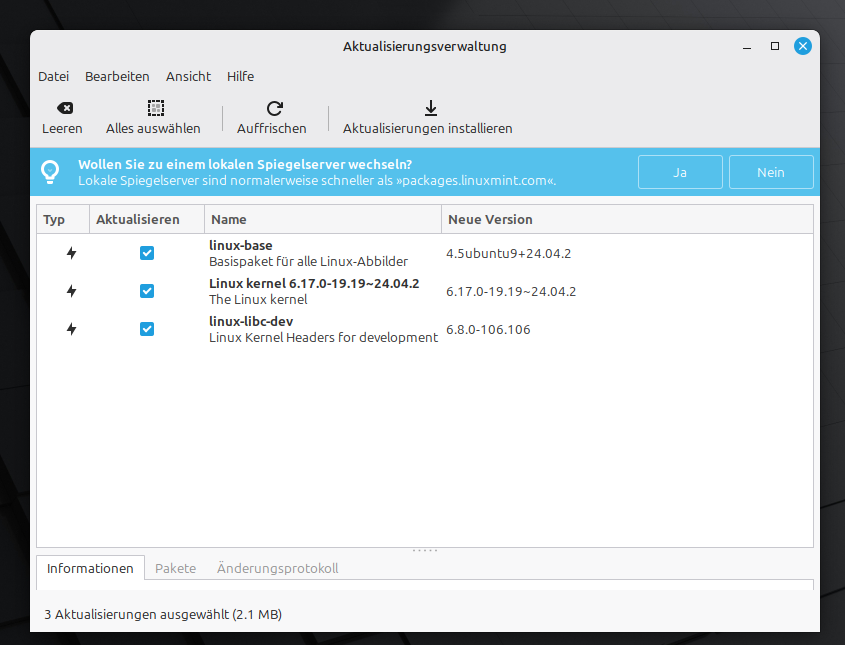Maximize the Aktualisierungsverwaltung window

click(x=775, y=46)
